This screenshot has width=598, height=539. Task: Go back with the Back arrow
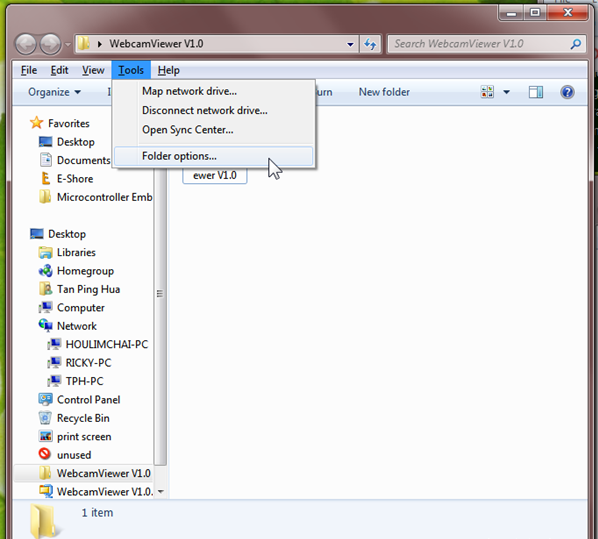pos(26,44)
